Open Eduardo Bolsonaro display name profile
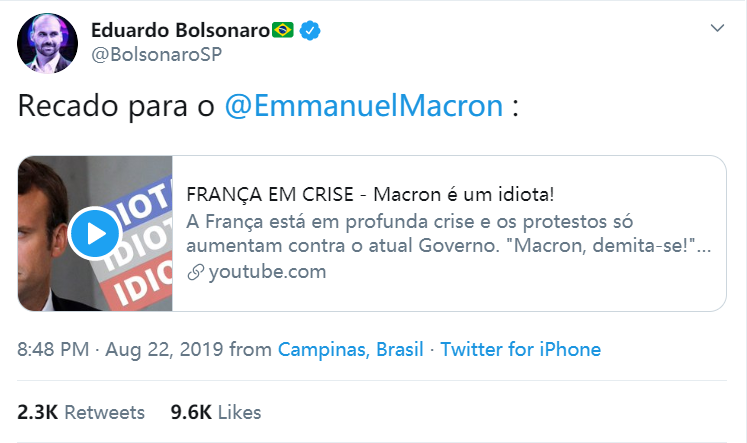 click(179, 31)
